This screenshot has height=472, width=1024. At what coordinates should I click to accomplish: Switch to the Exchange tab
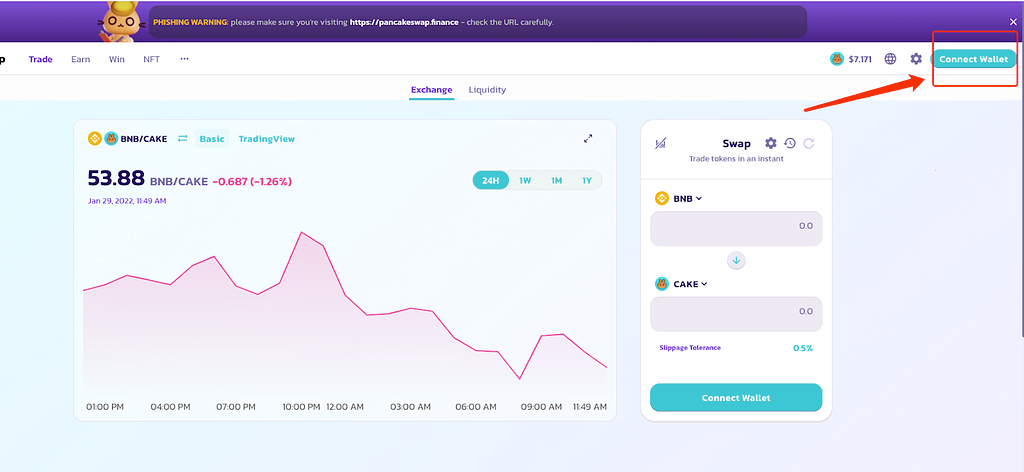432,90
